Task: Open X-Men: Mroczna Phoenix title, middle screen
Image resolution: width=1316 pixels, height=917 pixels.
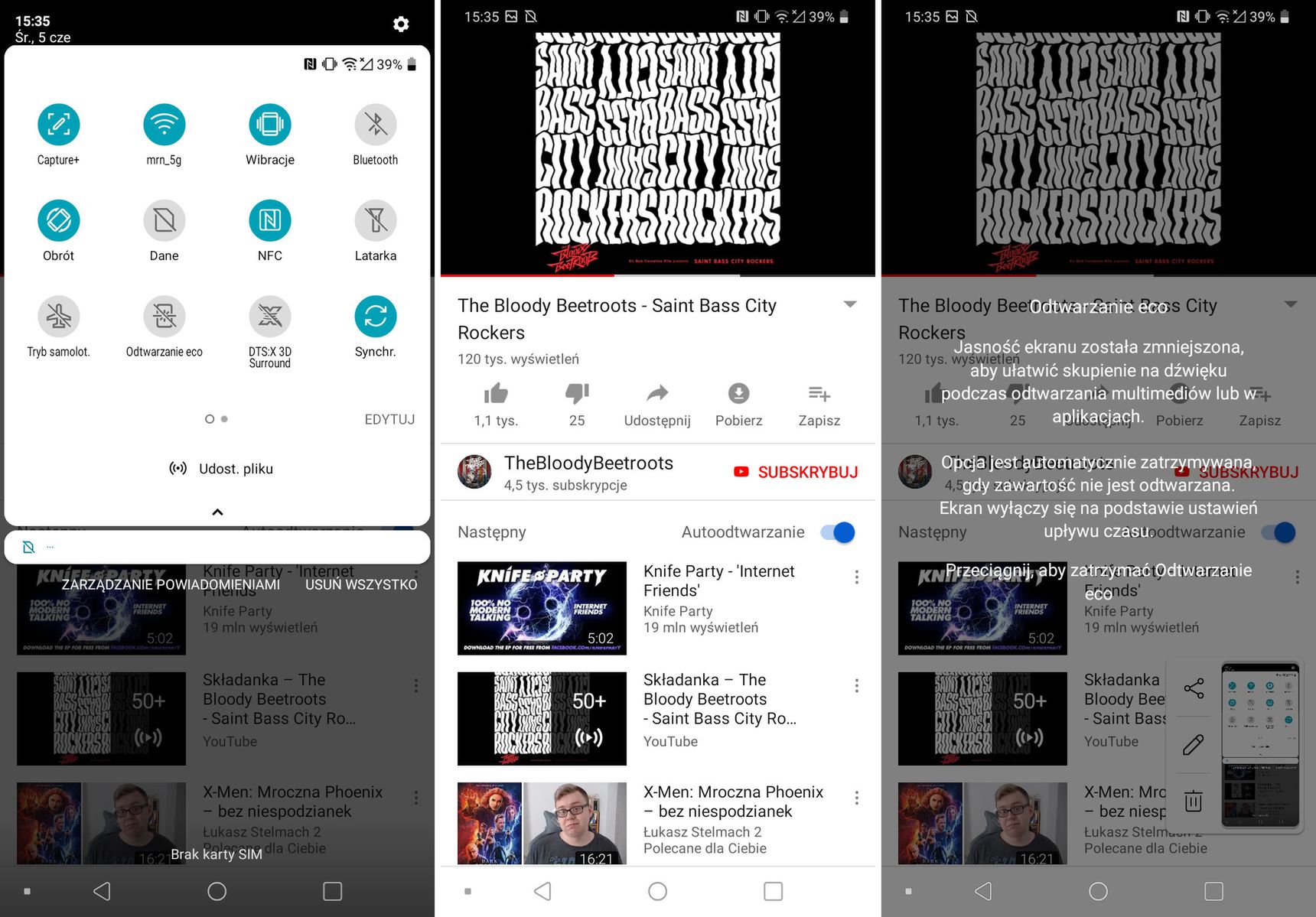Action: [x=733, y=802]
